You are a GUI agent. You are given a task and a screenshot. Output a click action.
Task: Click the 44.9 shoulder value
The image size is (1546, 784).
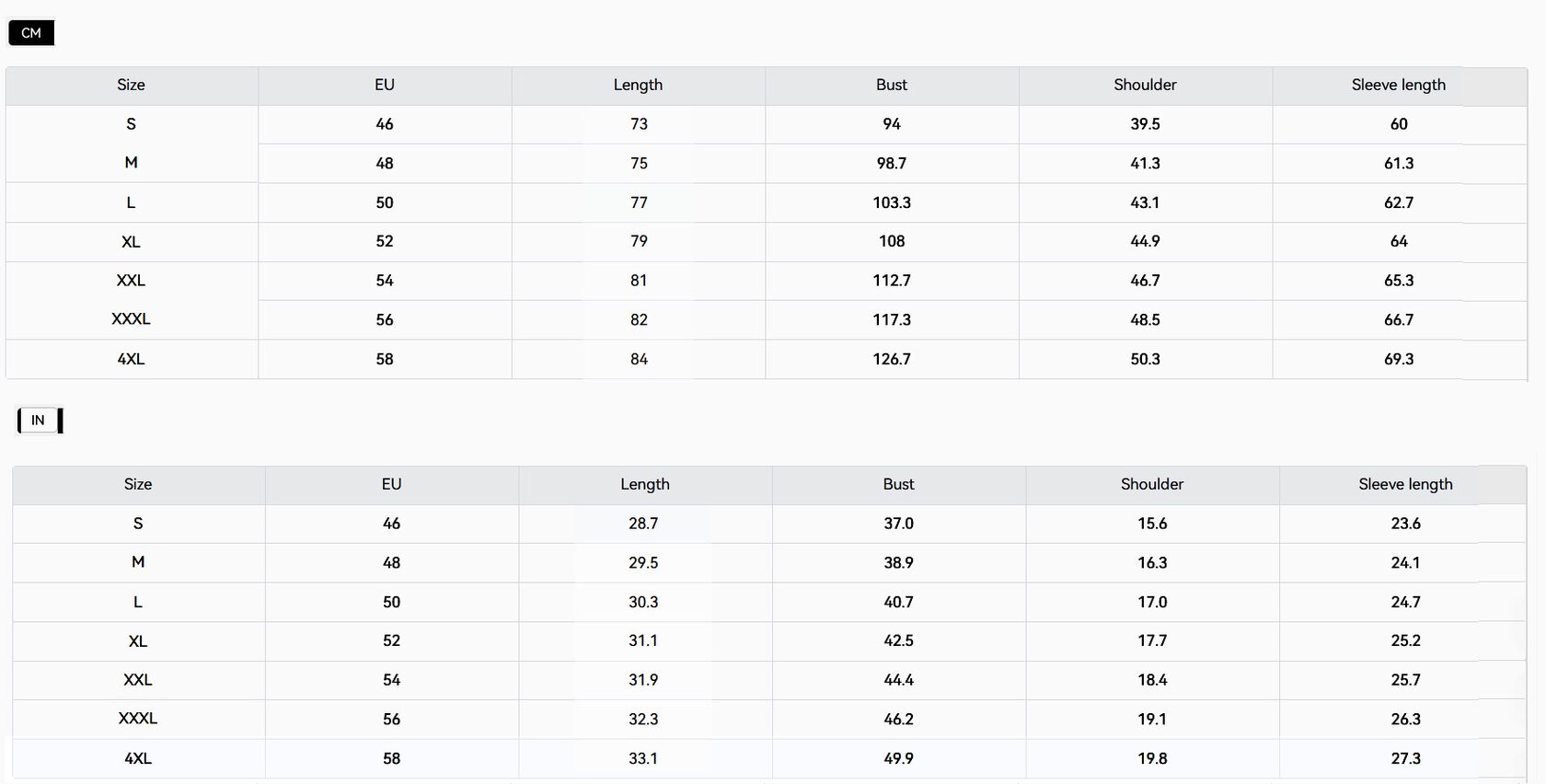click(x=1145, y=241)
